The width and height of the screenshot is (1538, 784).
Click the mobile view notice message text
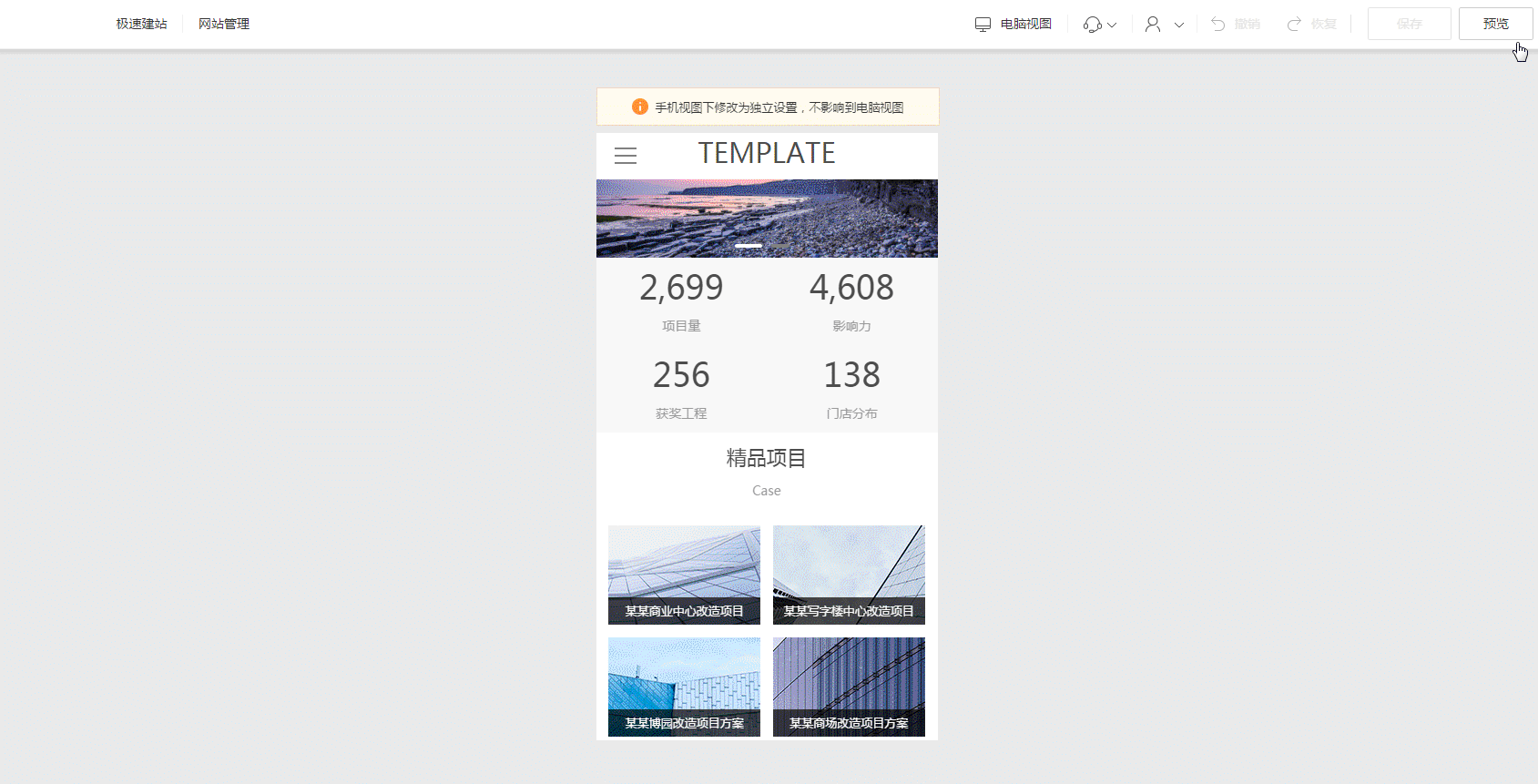coord(779,107)
